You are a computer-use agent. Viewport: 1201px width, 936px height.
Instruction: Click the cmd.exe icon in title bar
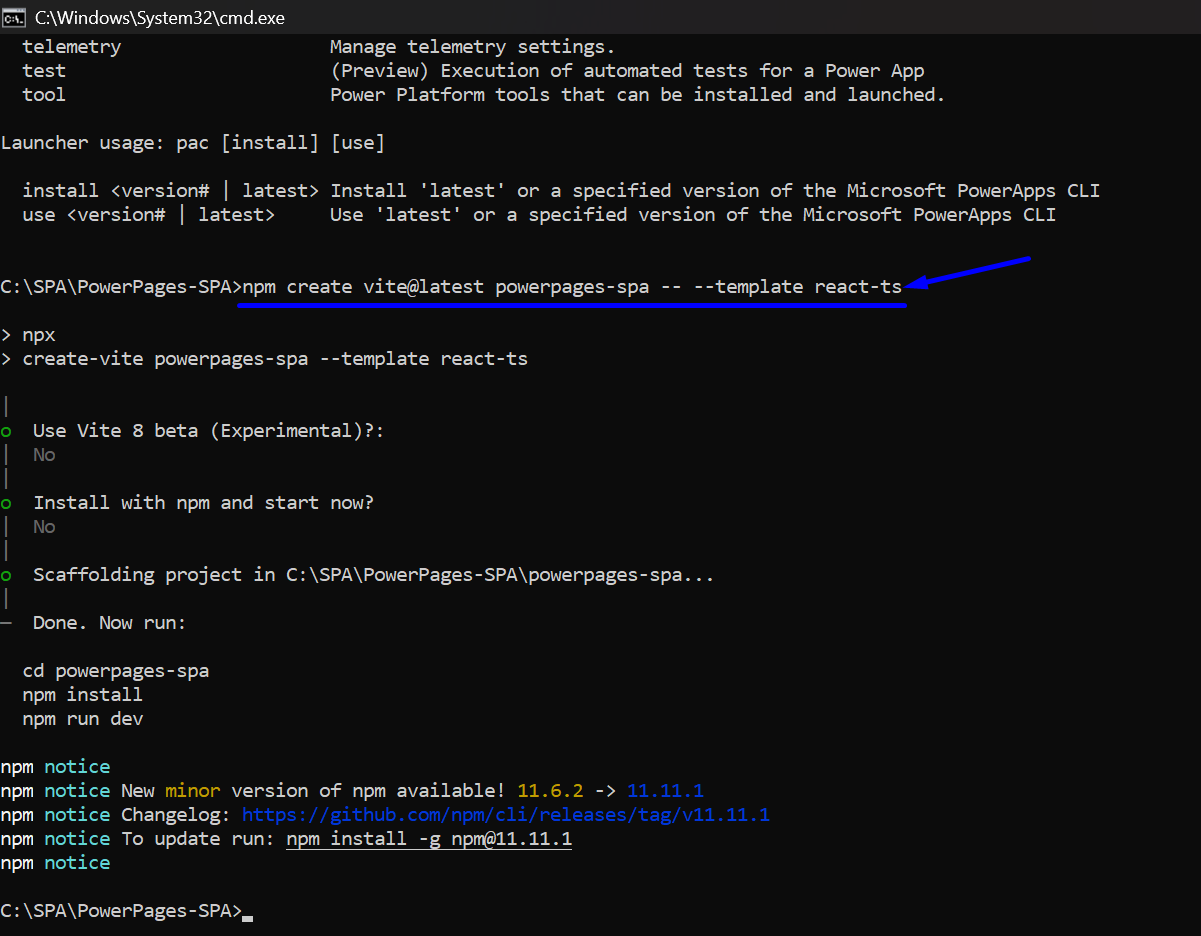point(14,16)
